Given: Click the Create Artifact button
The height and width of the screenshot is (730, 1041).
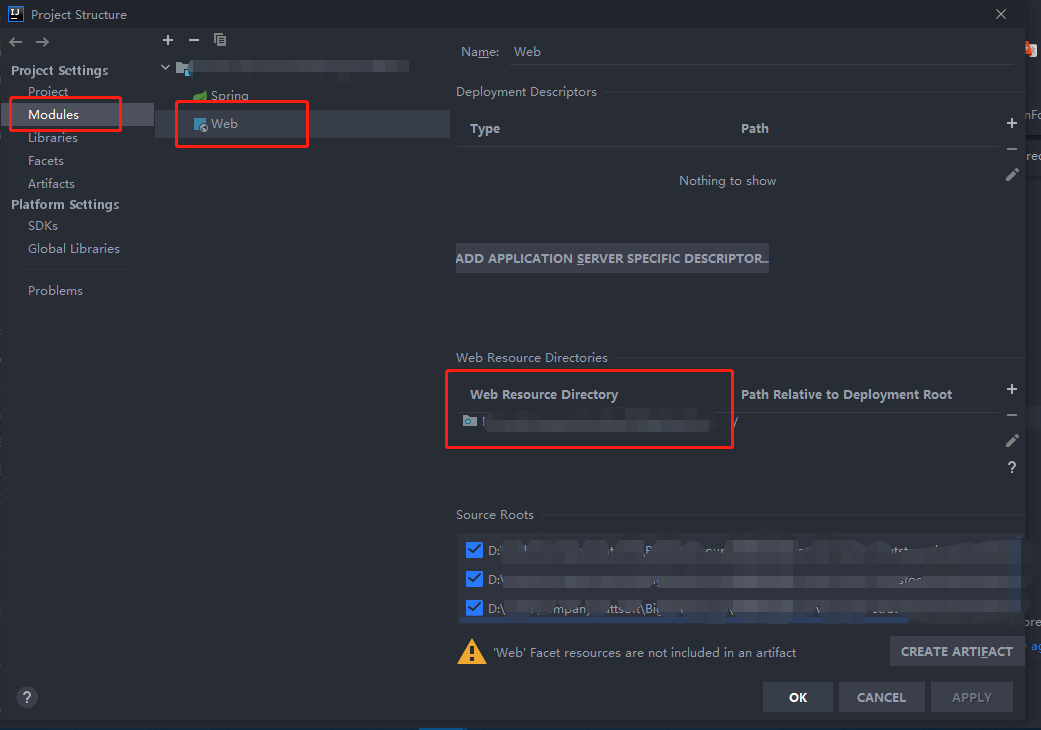Looking at the screenshot, I should pyautogui.click(x=957, y=652).
